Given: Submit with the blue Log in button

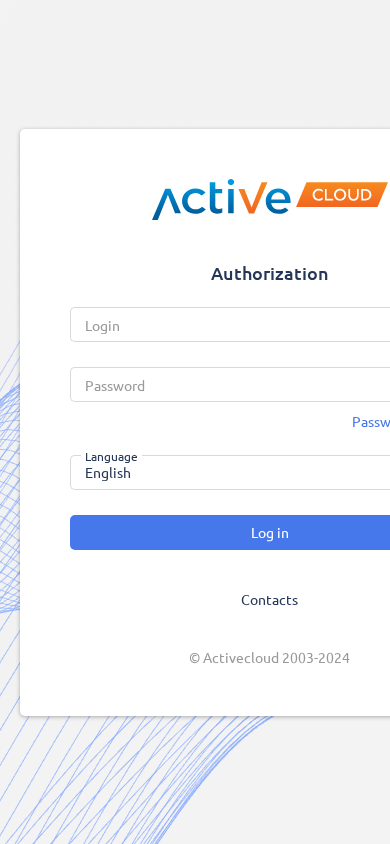Looking at the screenshot, I should click(x=230, y=532).
